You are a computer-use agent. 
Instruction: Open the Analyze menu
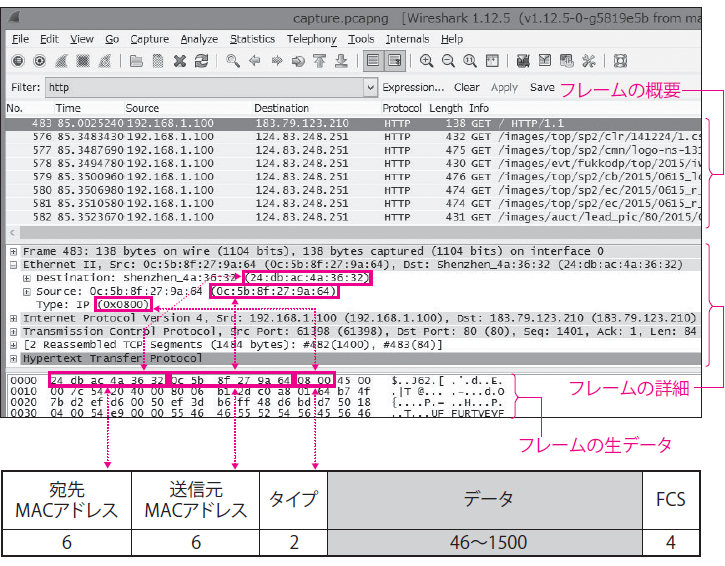(199, 39)
